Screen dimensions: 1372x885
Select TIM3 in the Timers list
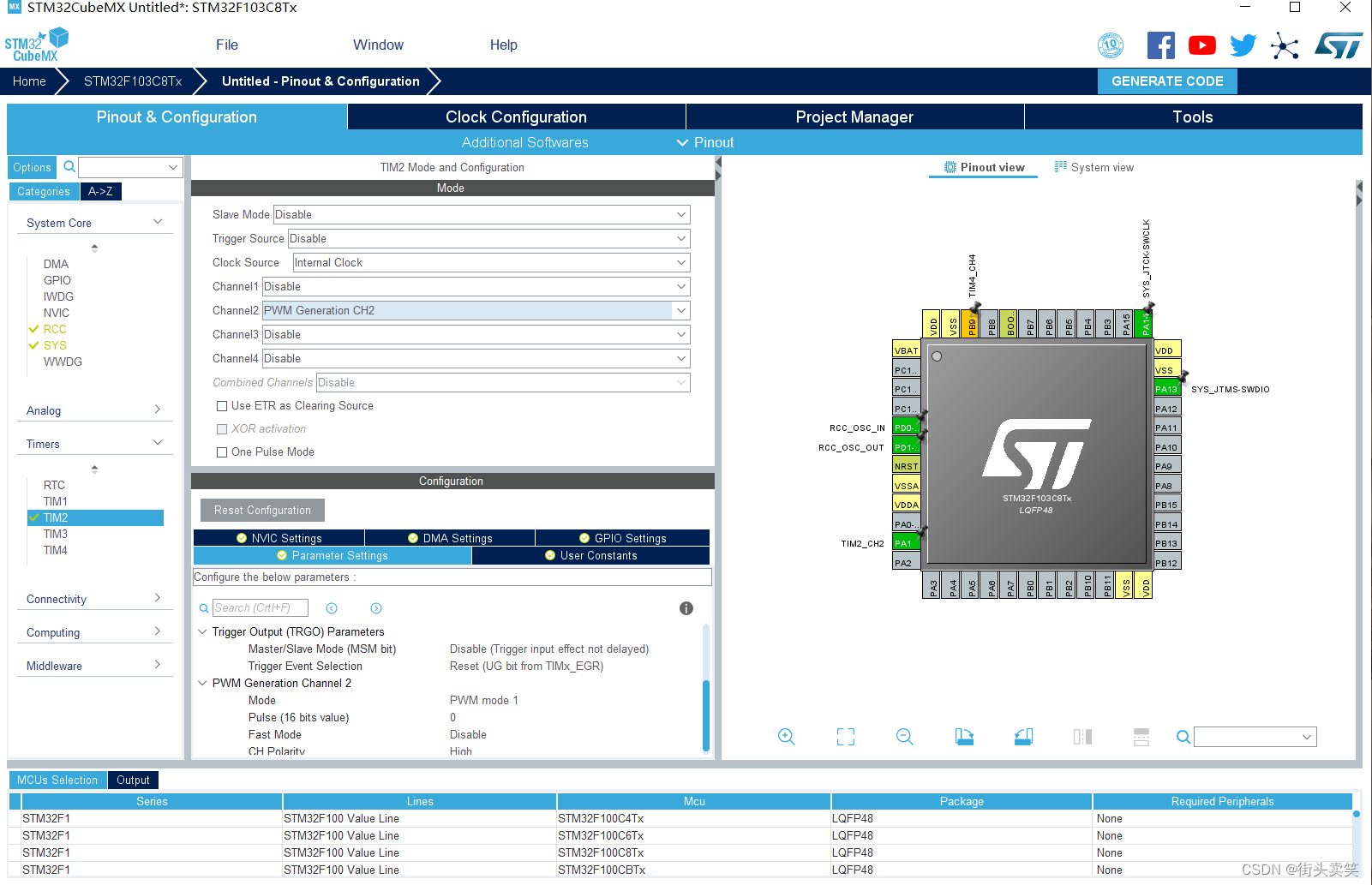click(x=56, y=534)
